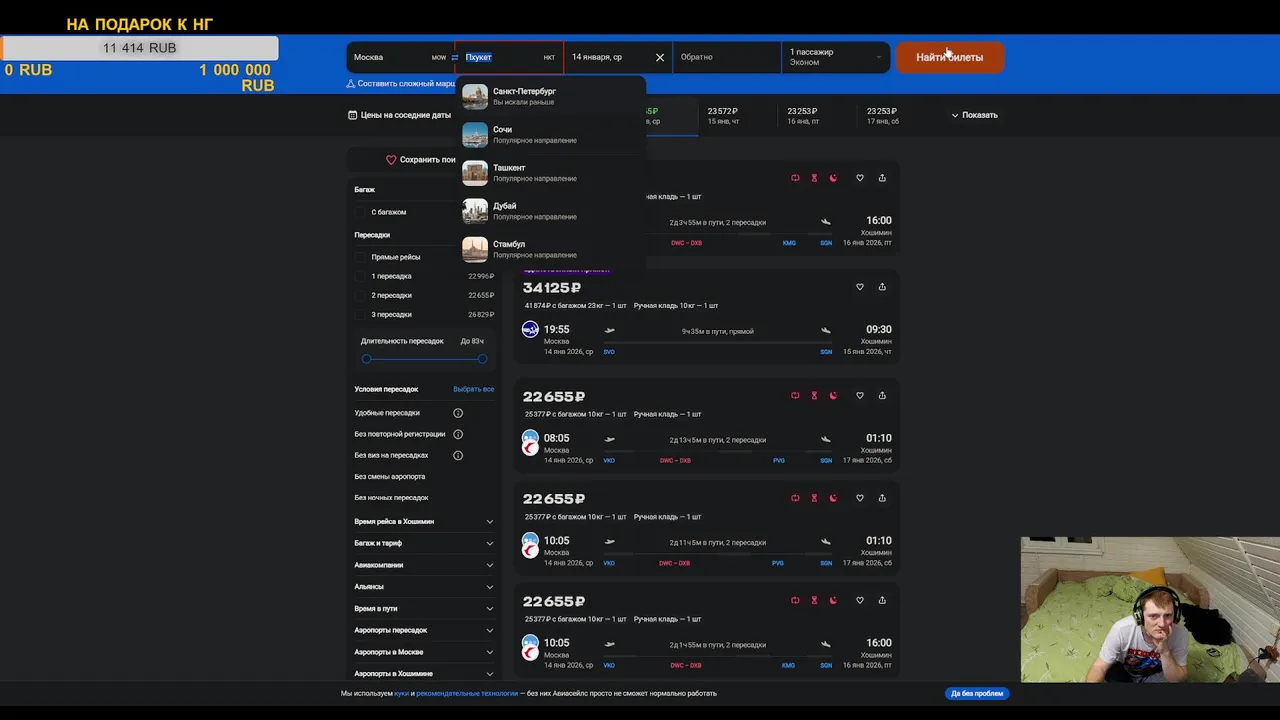Enable the С багажом checkbox
Viewport: 1280px width, 720px height.
(361, 212)
